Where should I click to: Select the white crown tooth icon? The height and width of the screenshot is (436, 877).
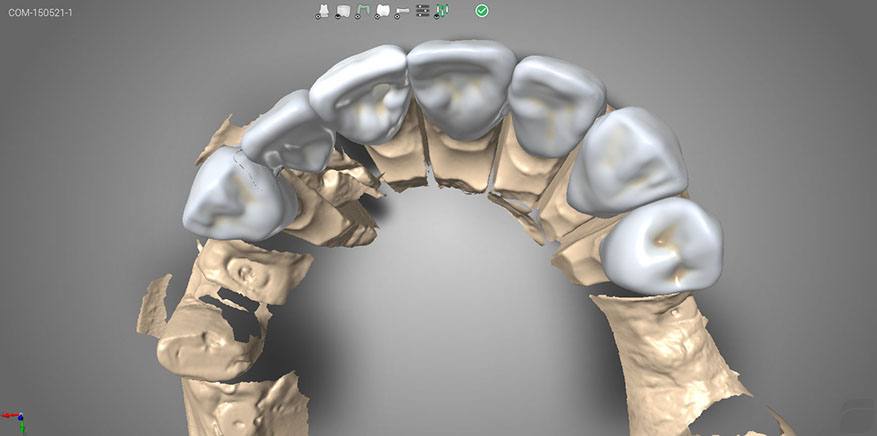(x=382, y=10)
